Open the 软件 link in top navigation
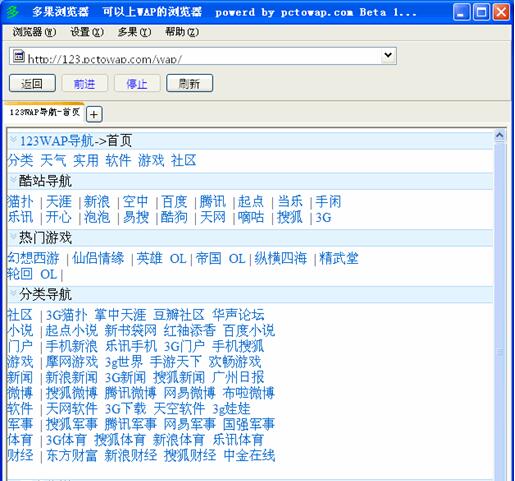This screenshot has height=481, width=515. 118,160
